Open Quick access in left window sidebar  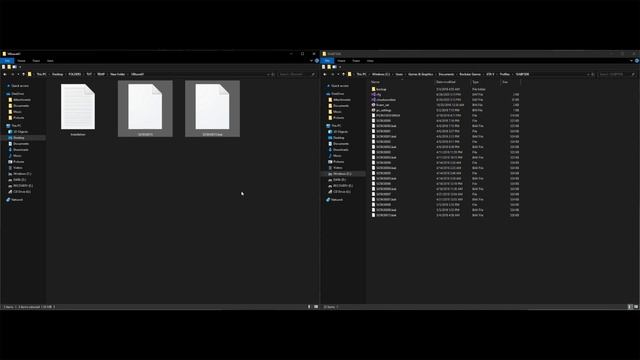click(18, 86)
